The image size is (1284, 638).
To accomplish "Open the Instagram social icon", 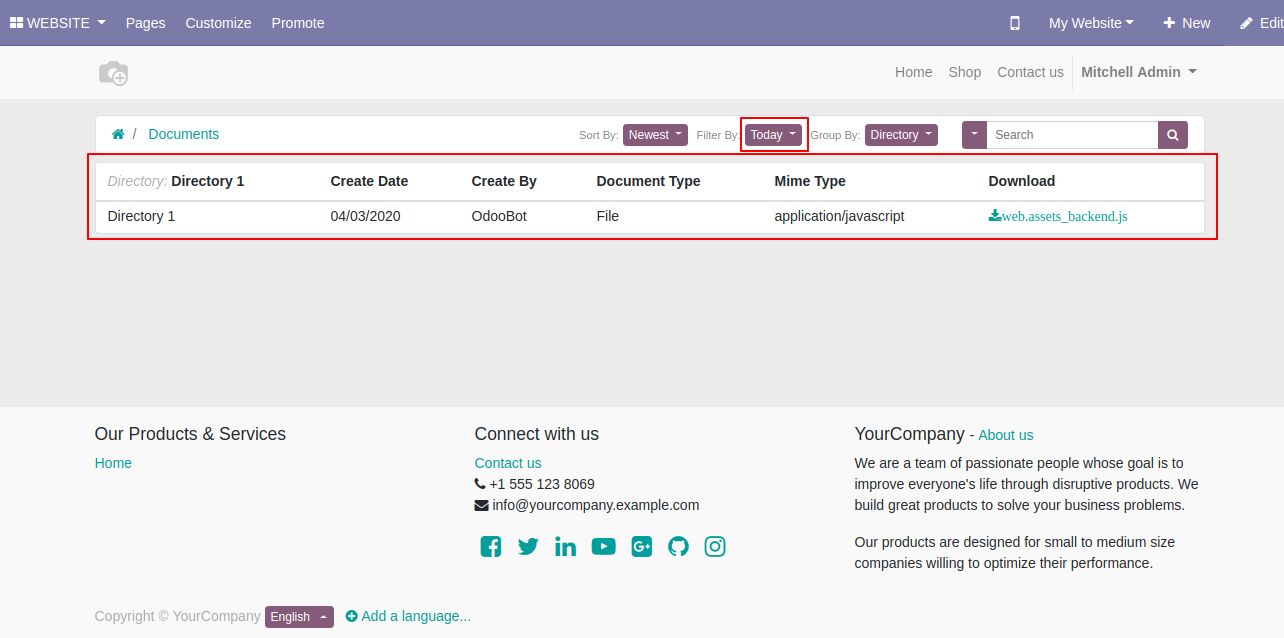I will [x=715, y=546].
